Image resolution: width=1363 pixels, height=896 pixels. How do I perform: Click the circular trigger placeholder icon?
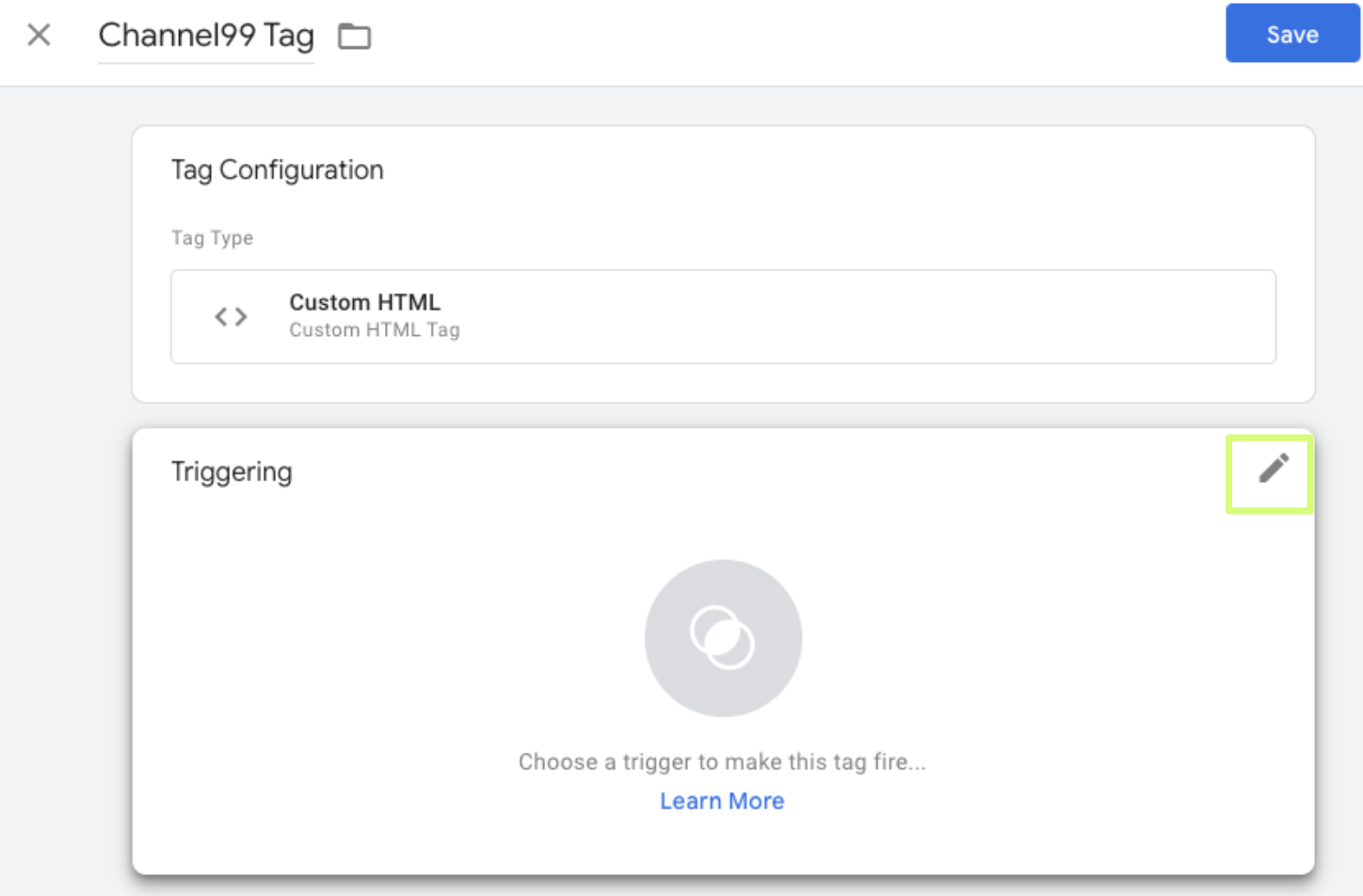[x=723, y=638]
